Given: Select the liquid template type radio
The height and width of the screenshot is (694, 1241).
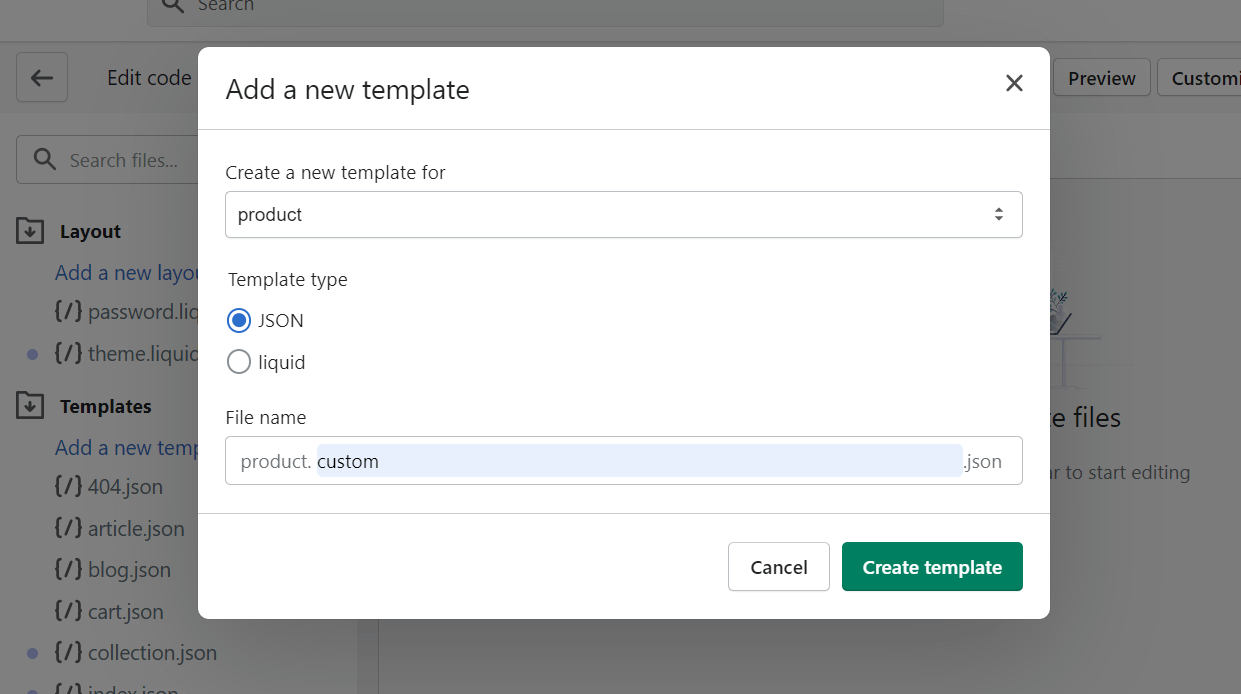Looking at the screenshot, I should [239, 362].
